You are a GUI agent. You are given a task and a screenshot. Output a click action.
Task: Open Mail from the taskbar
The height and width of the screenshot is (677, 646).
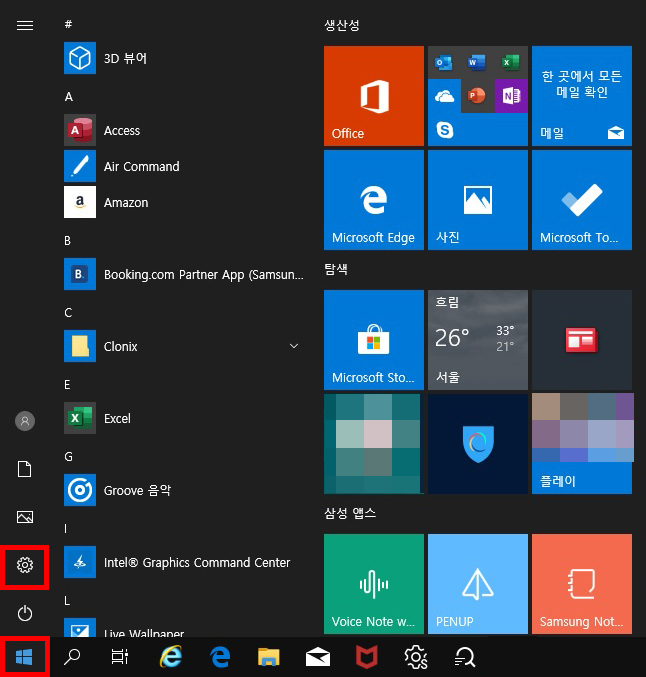pyautogui.click(x=318, y=658)
